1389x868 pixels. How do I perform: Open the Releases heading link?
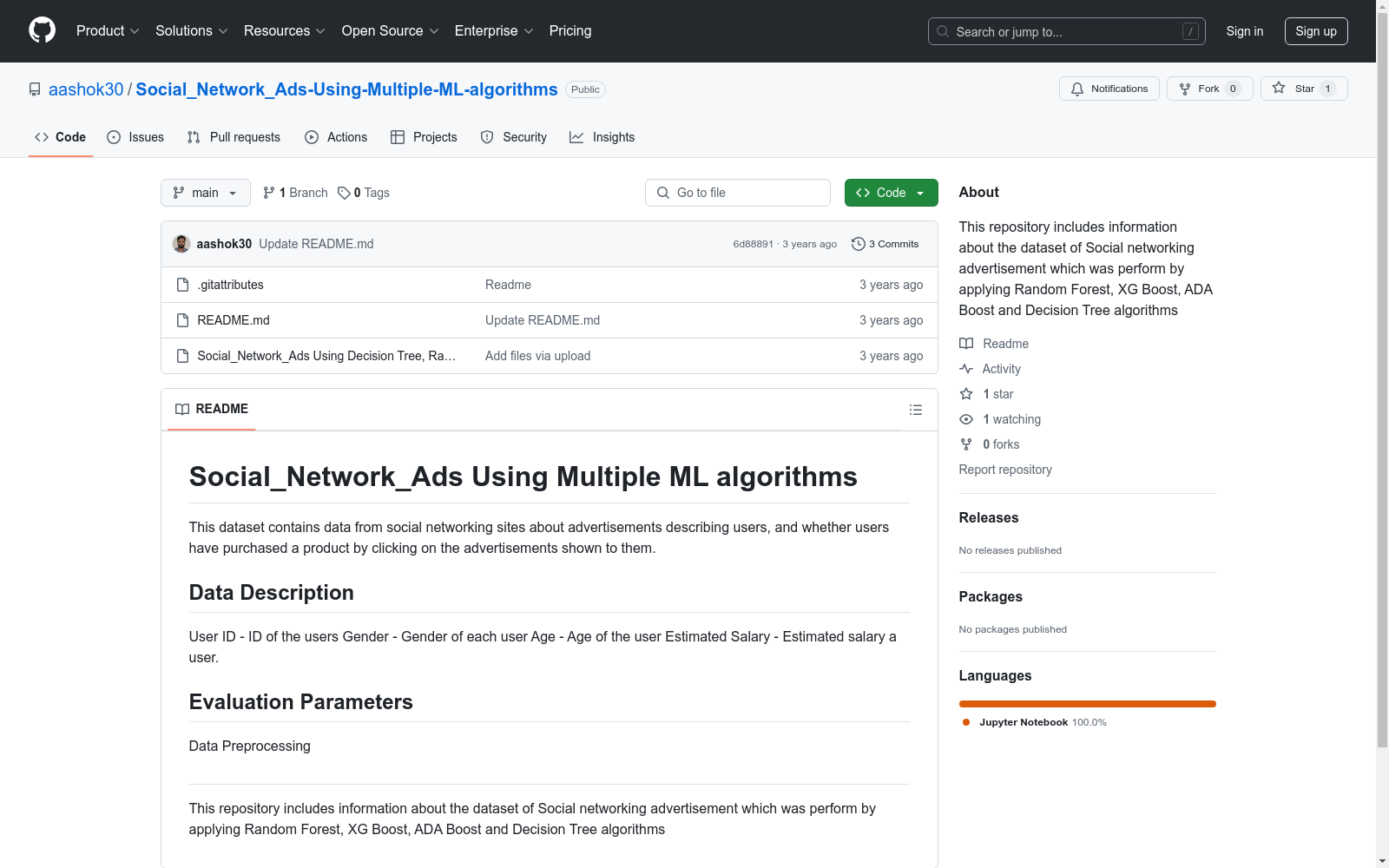click(x=989, y=517)
